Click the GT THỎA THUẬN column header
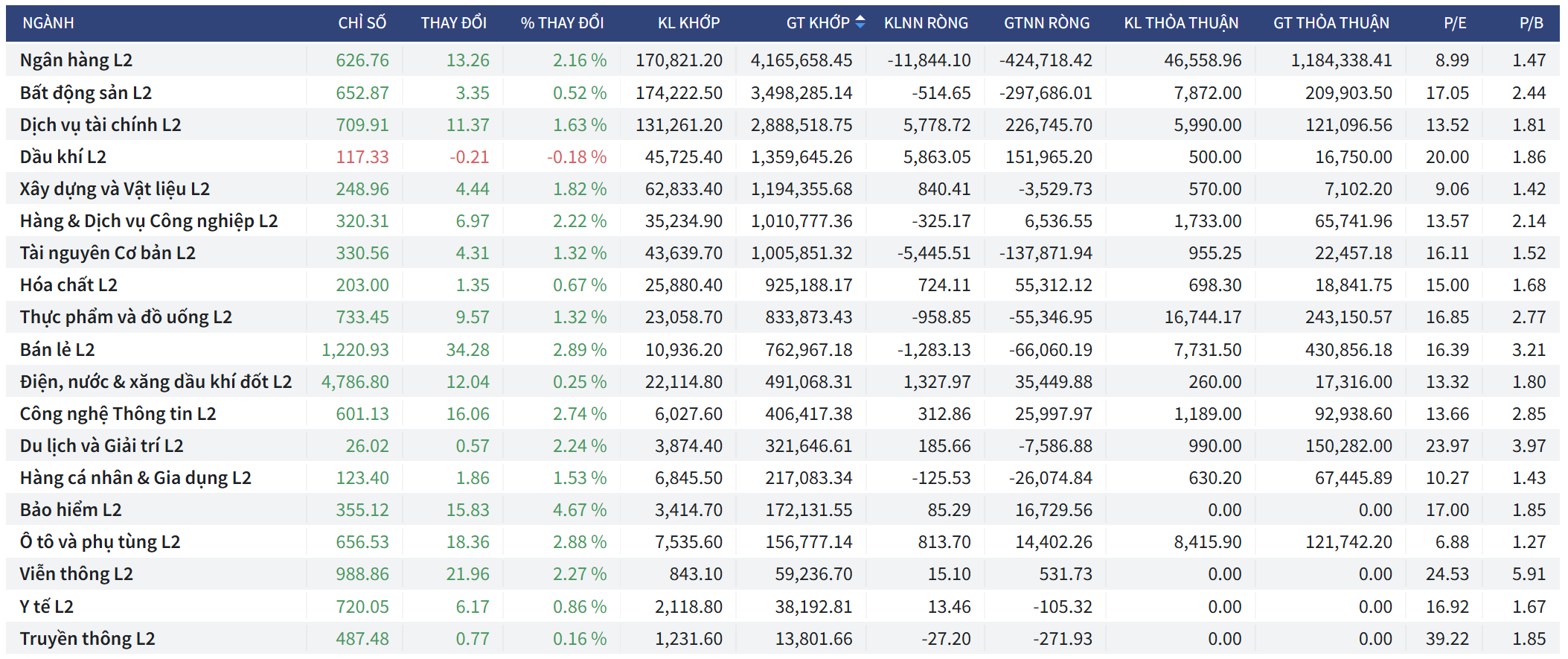 [x=1331, y=23]
